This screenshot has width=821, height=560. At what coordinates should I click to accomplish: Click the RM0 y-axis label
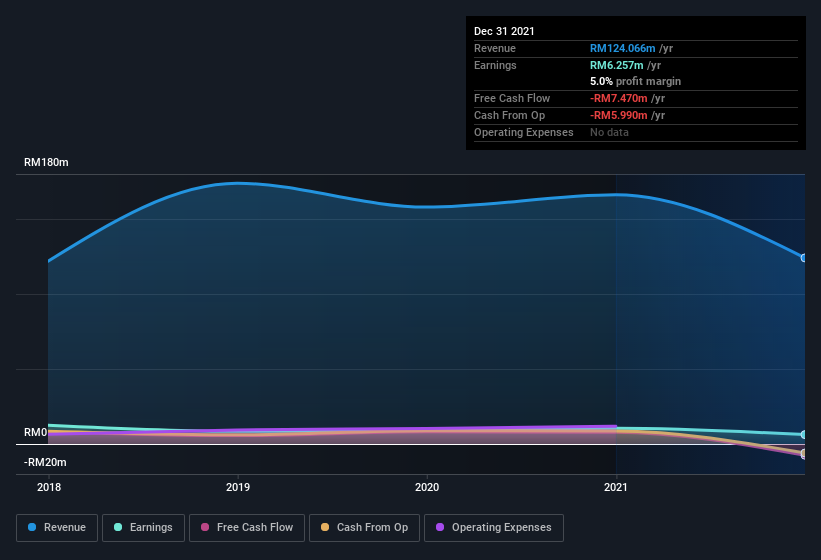pos(35,432)
